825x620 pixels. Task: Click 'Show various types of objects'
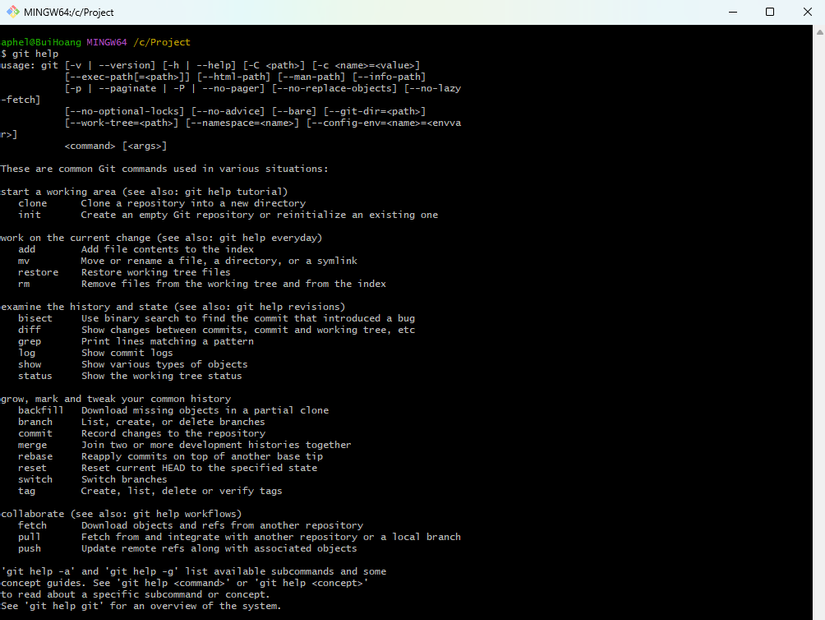(164, 365)
